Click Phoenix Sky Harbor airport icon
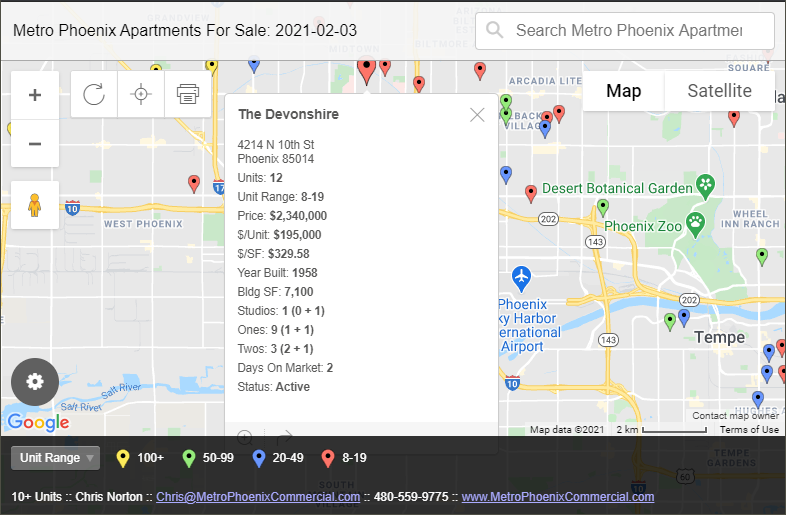The width and height of the screenshot is (786, 515). click(x=521, y=279)
